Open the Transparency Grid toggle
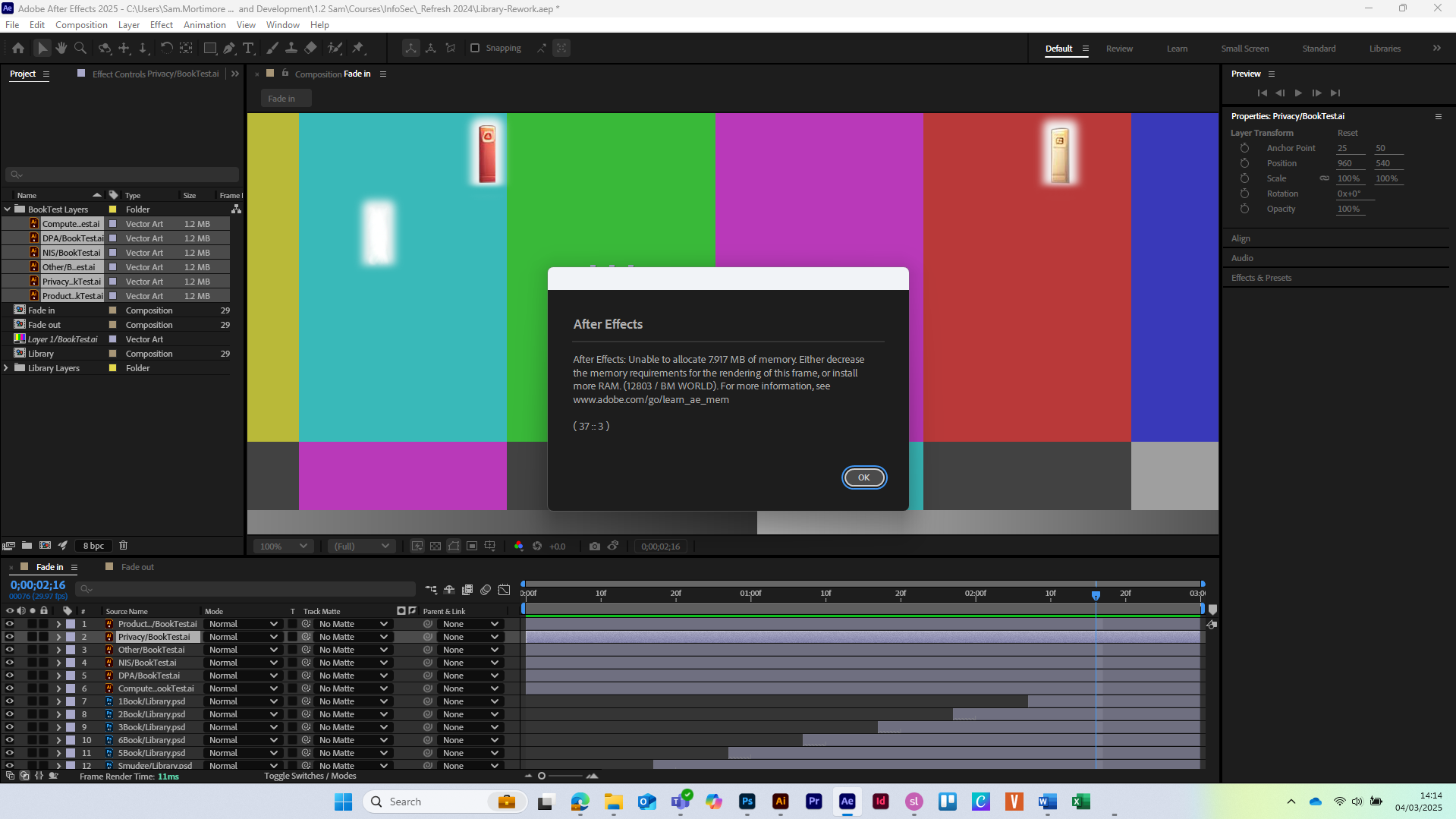1456x819 pixels. tap(436, 546)
